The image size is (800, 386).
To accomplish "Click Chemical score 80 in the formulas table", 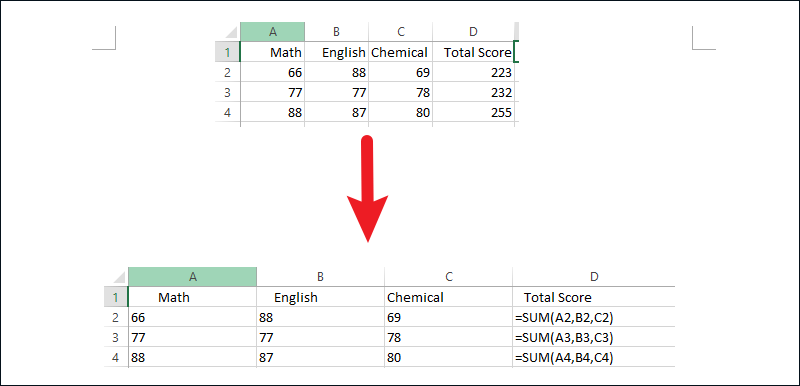I will [x=448, y=357].
